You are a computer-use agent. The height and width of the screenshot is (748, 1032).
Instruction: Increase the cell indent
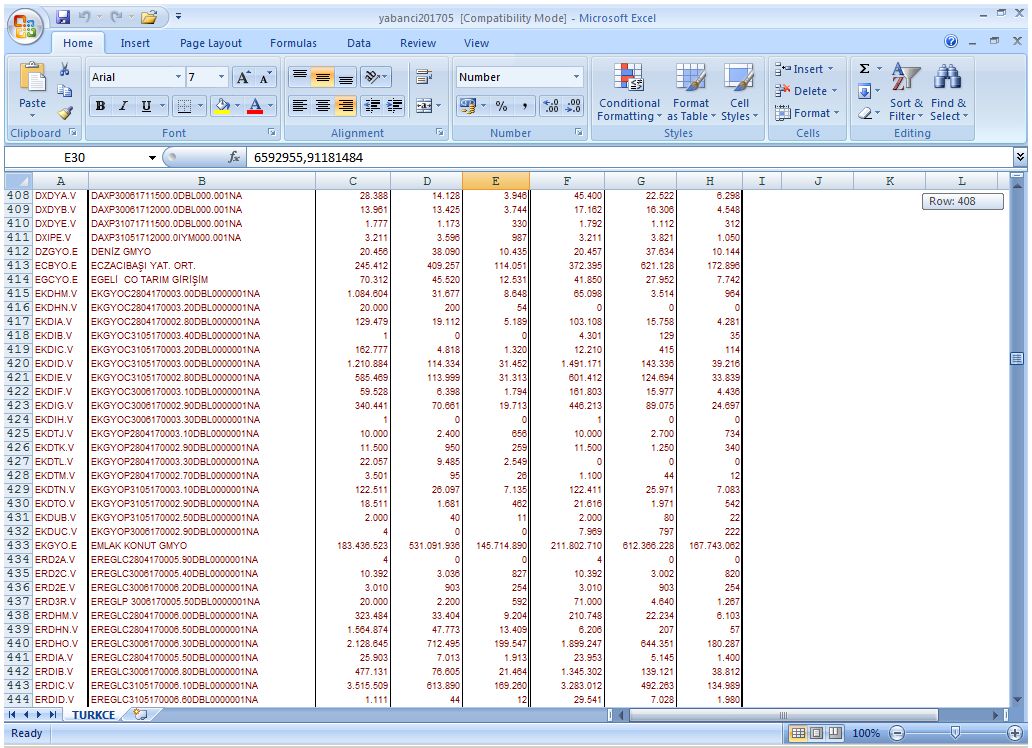394,106
